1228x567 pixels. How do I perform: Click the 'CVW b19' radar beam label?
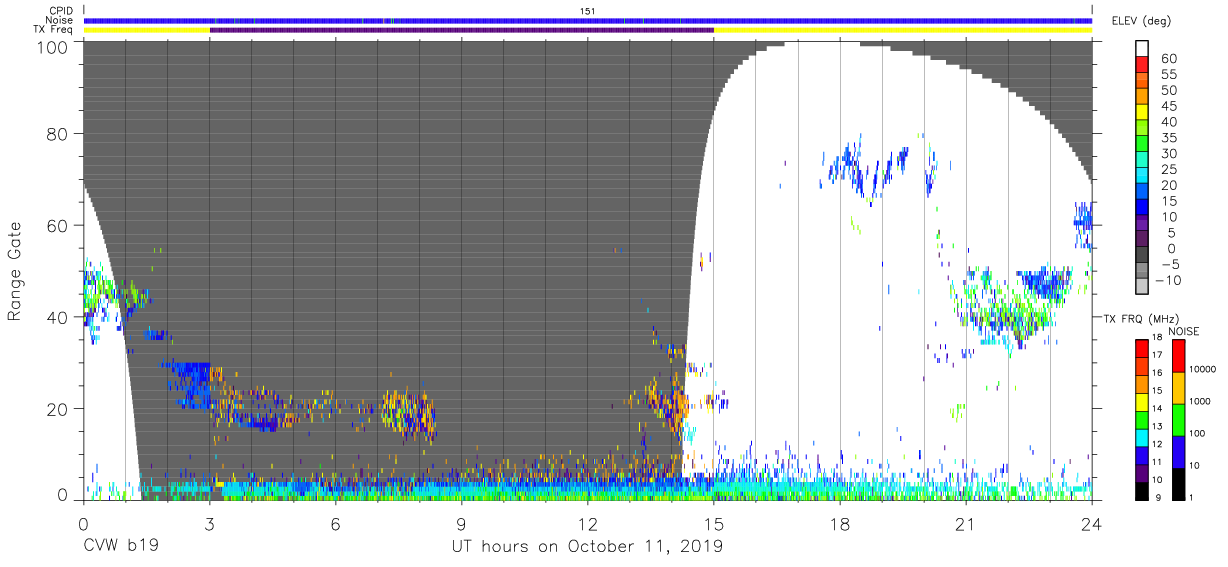[121, 547]
